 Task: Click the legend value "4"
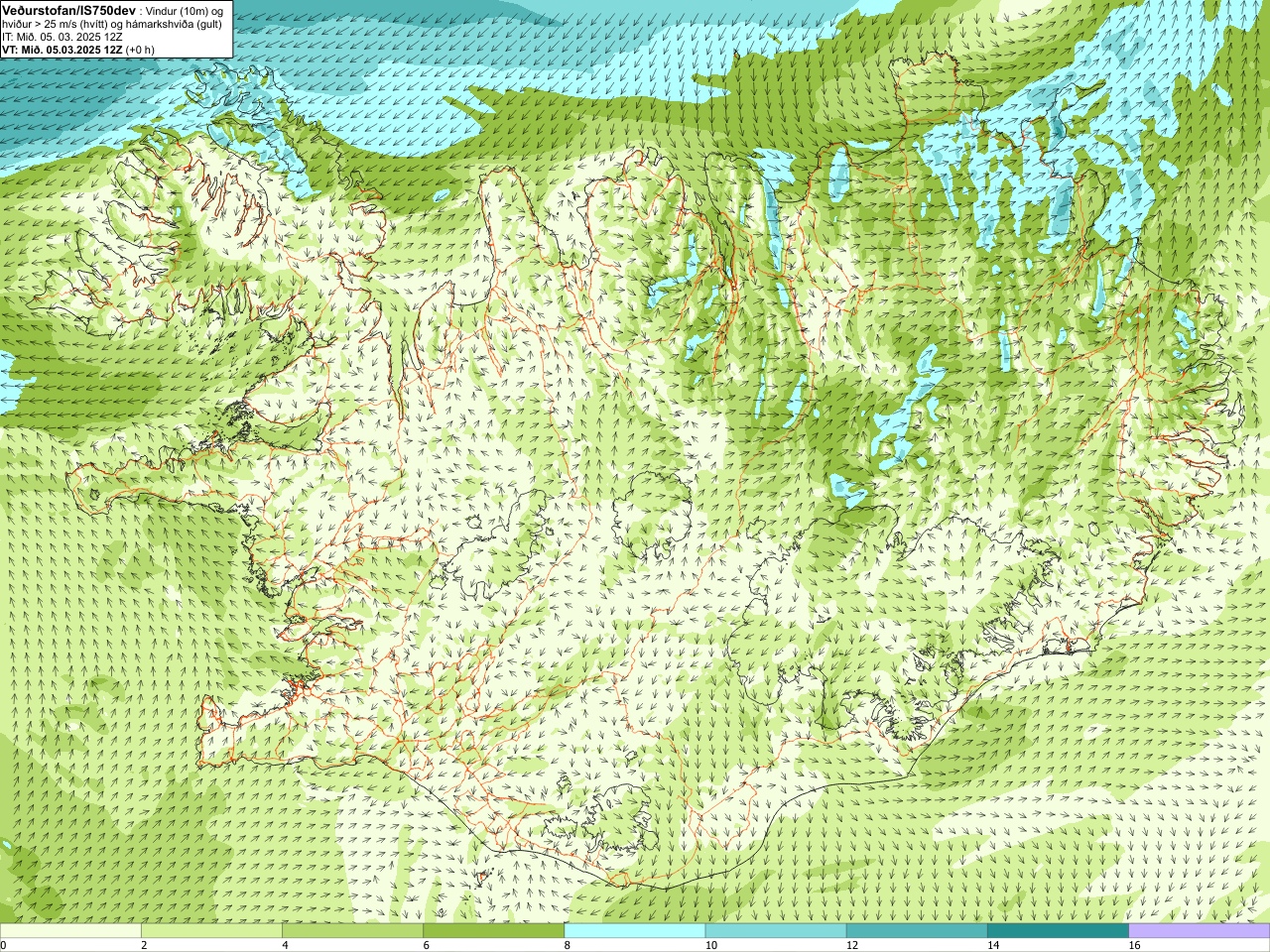click(286, 945)
